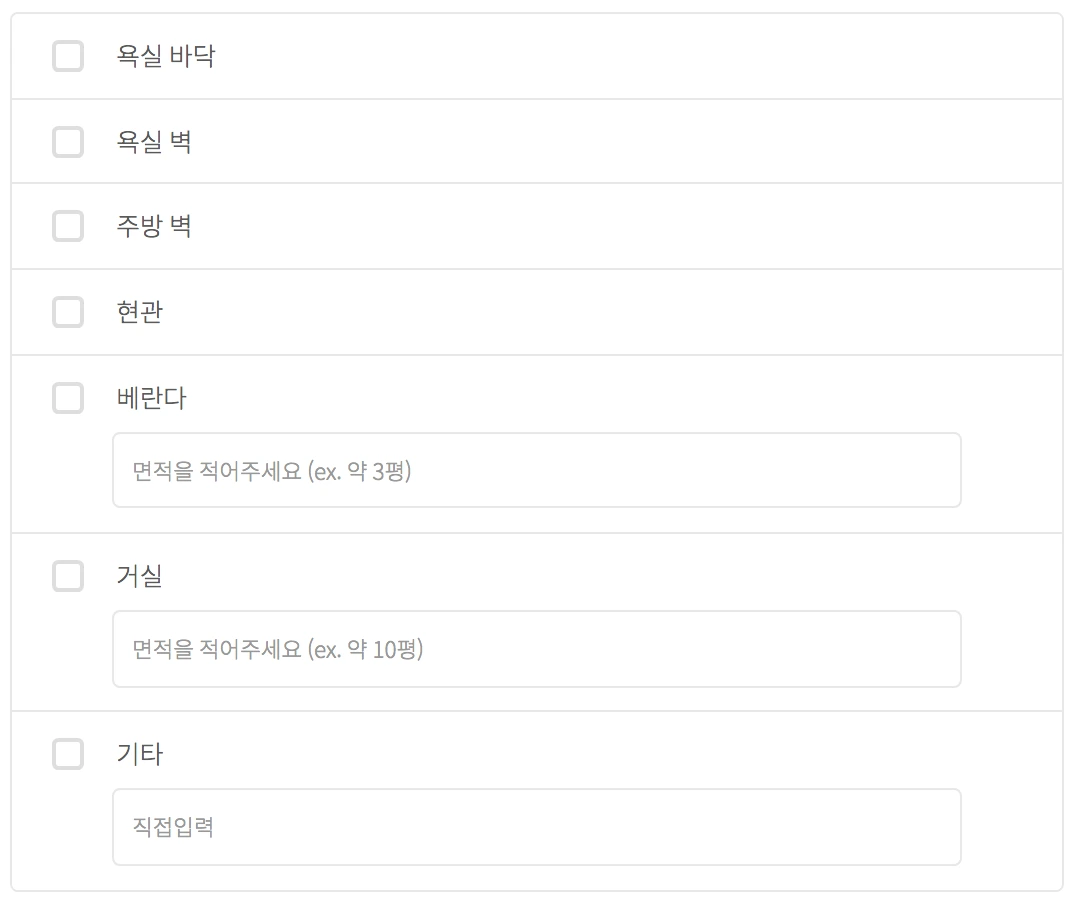The image size is (1076, 904).
Task: Check the 욕실 벽 checkbox
Action: coord(67,142)
